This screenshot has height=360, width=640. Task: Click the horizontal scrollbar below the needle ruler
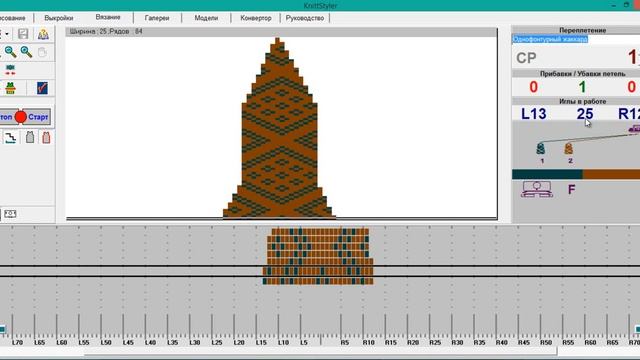click(320, 352)
